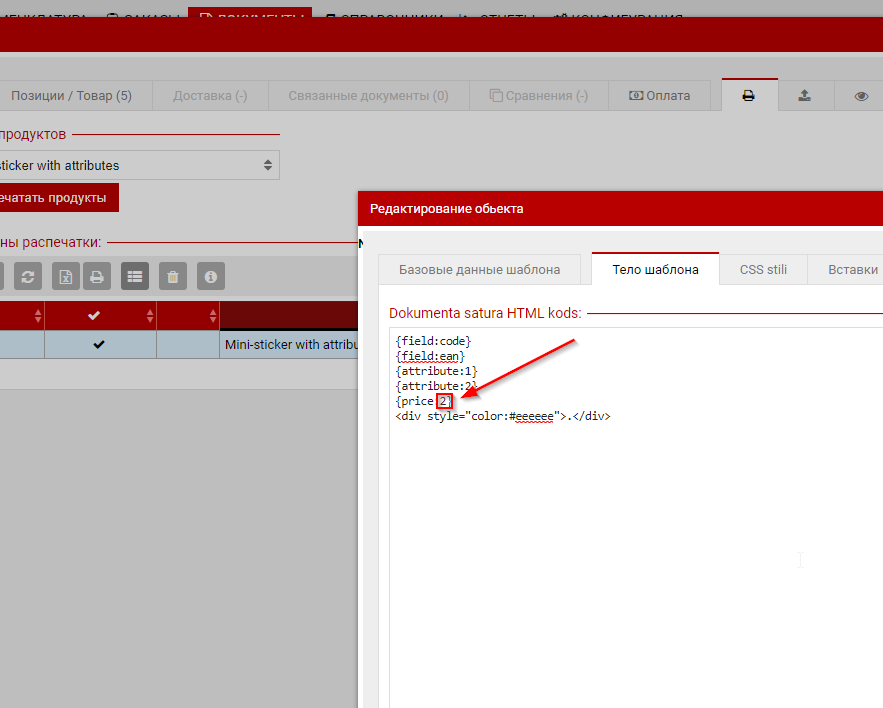Click sort arrows on the empty third column
The height and width of the screenshot is (708, 883).
(211, 316)
